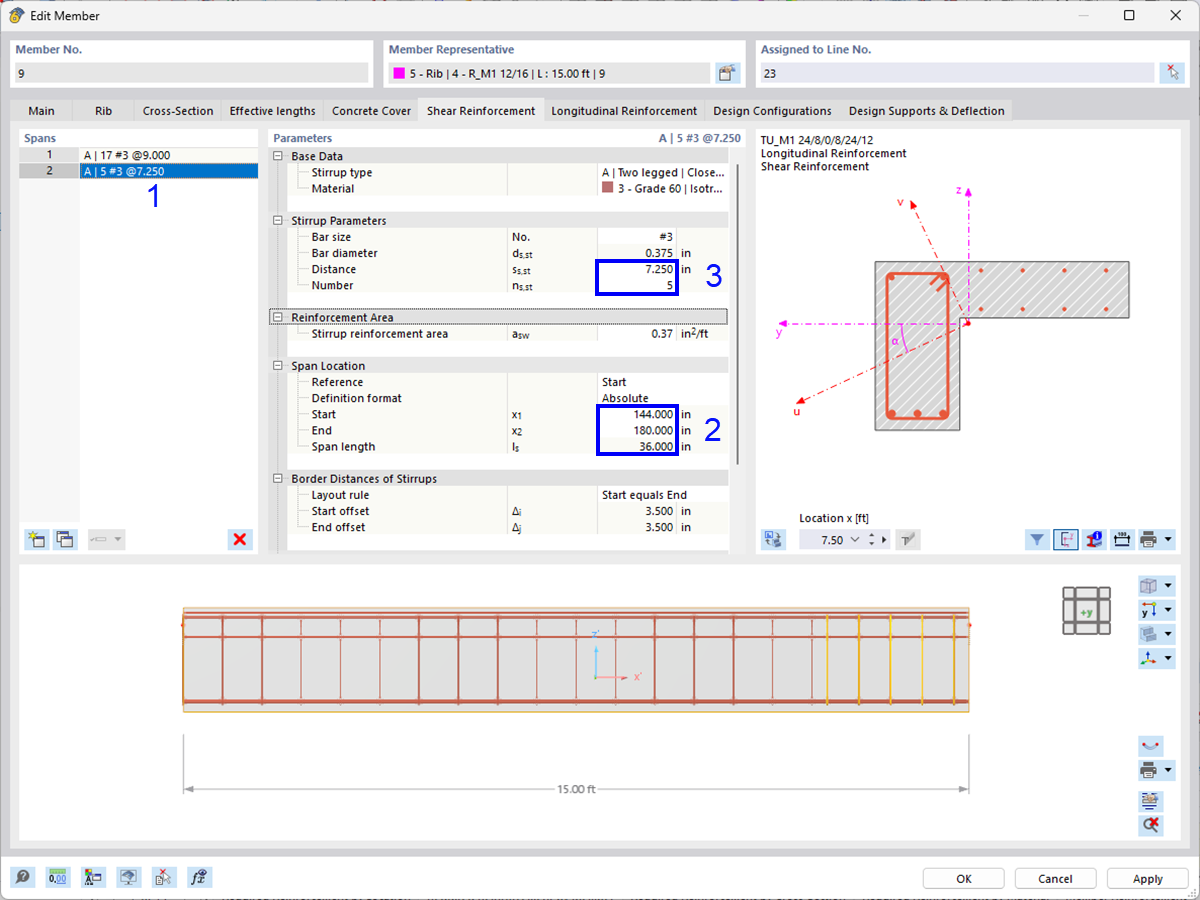
Task: Open the Concrete Cover tab
Action: (371, 110)
